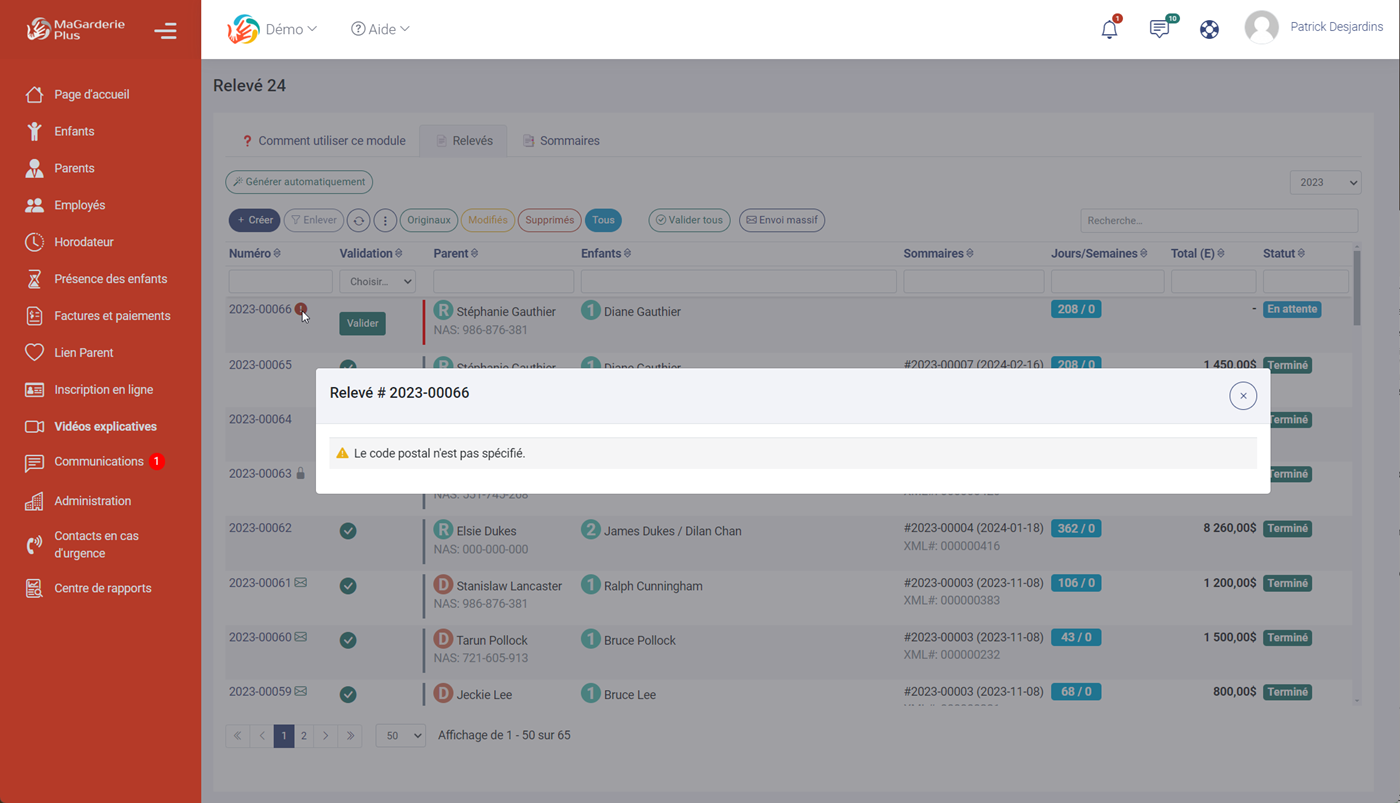Open the chat messages icon in header
The height and width of the screenshot is (803, 1400).
pos(1159,29)
